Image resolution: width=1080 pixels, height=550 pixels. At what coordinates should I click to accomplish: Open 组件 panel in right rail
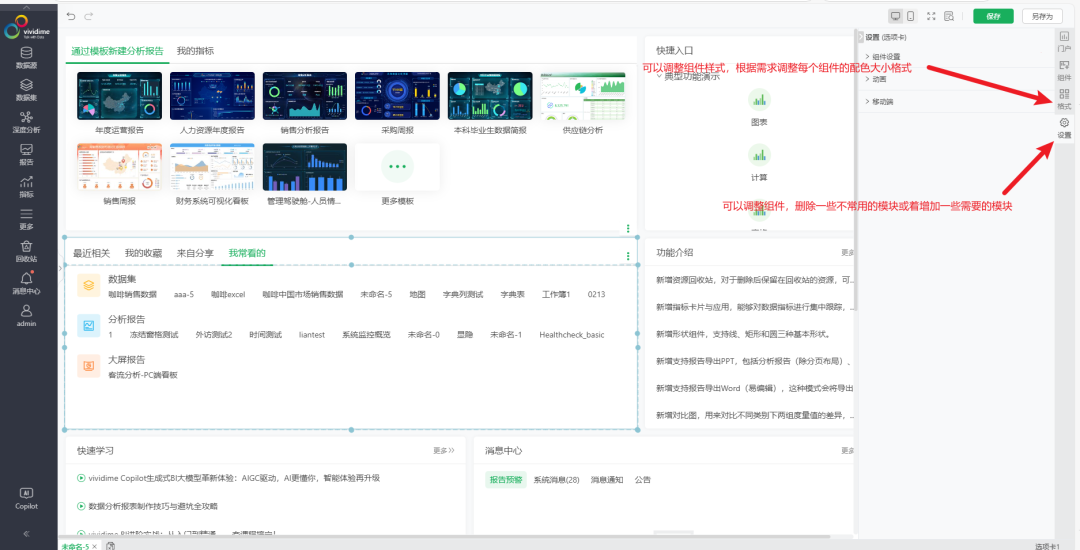click(x=1064, y=70)
